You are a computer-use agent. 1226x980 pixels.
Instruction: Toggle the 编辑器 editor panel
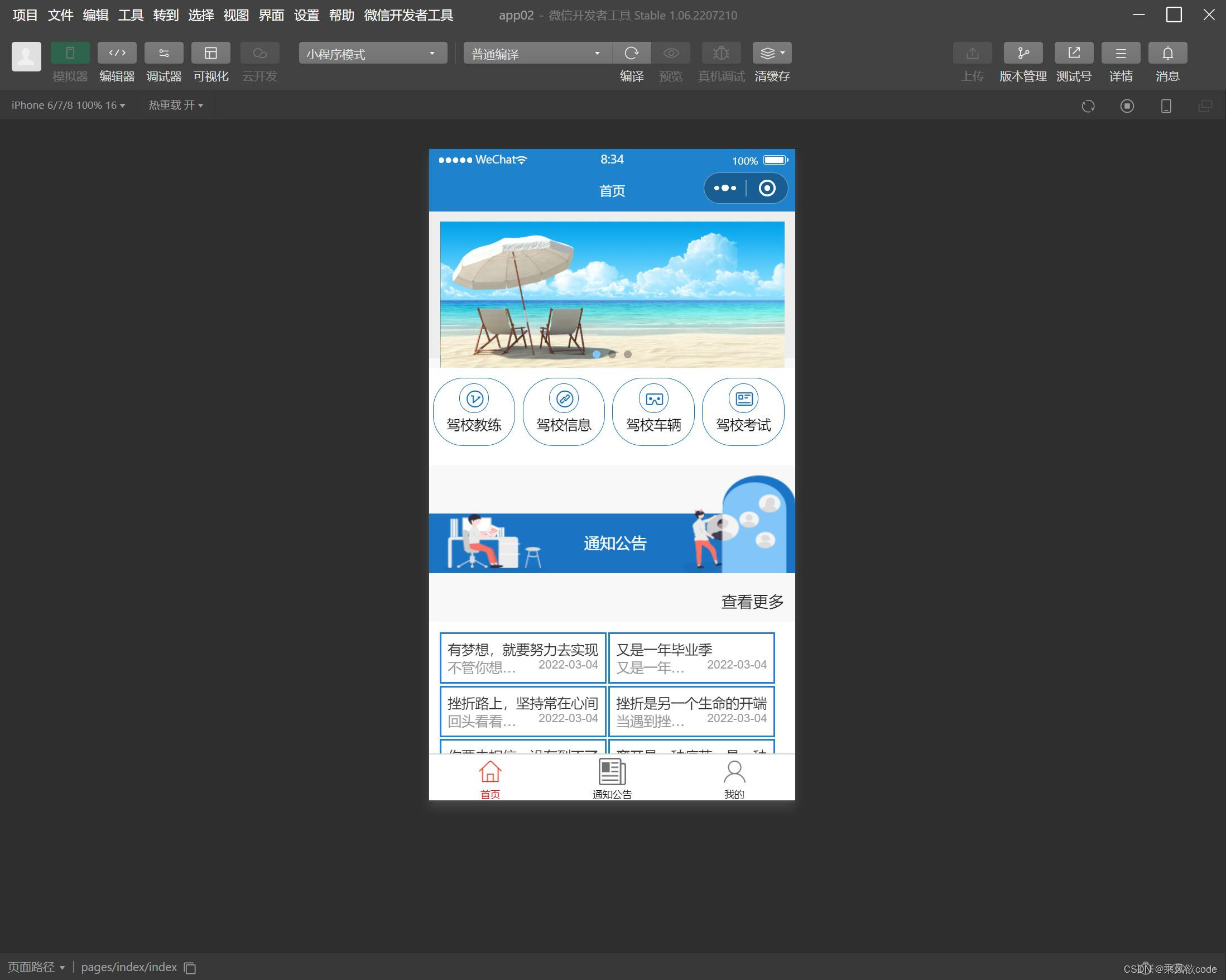(117, 53)
